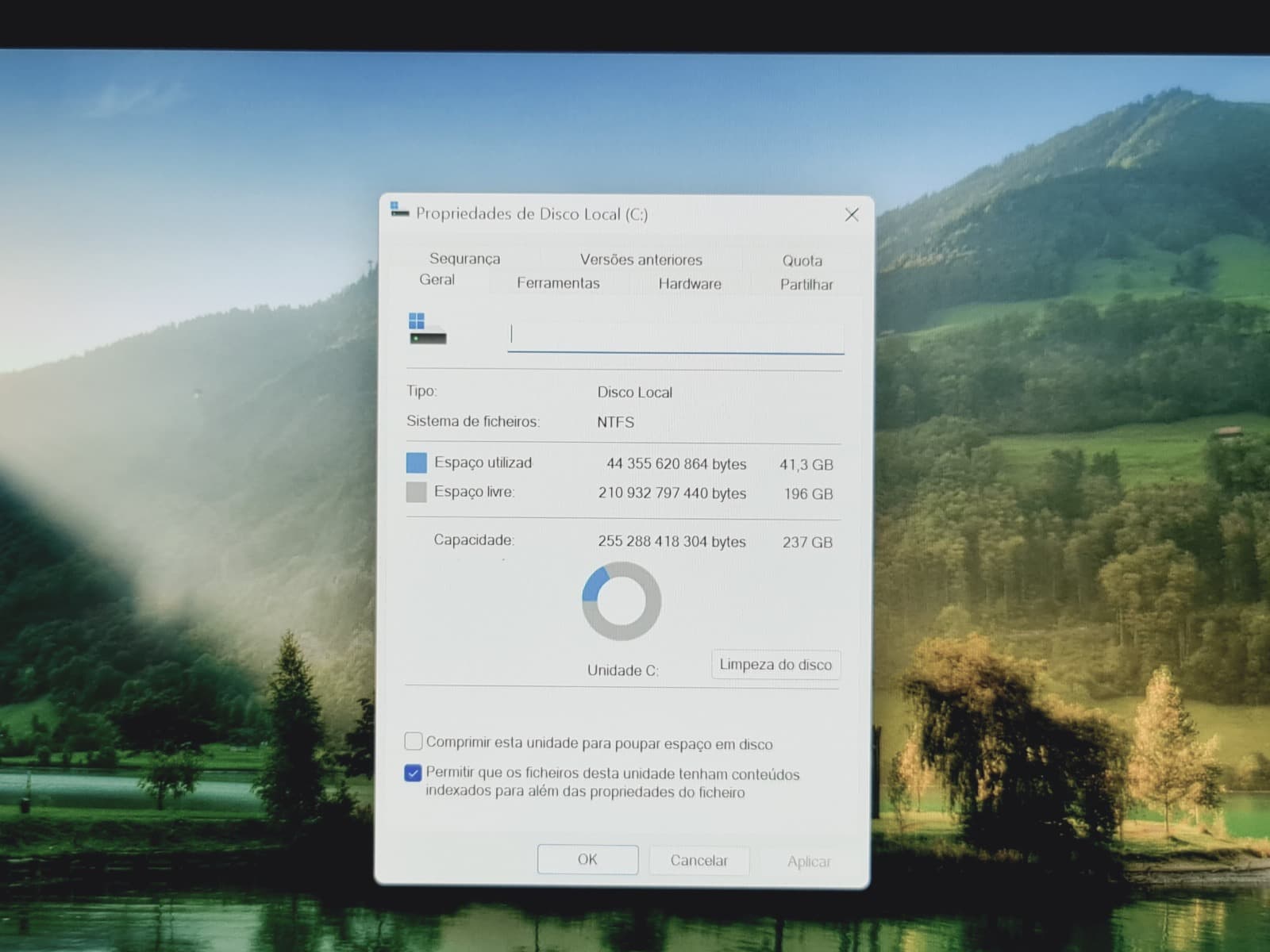The width and height of the screenshot is (1270, 952).
Task: Click the 'Espaço livre:' label
Action: tap(474, 492)
